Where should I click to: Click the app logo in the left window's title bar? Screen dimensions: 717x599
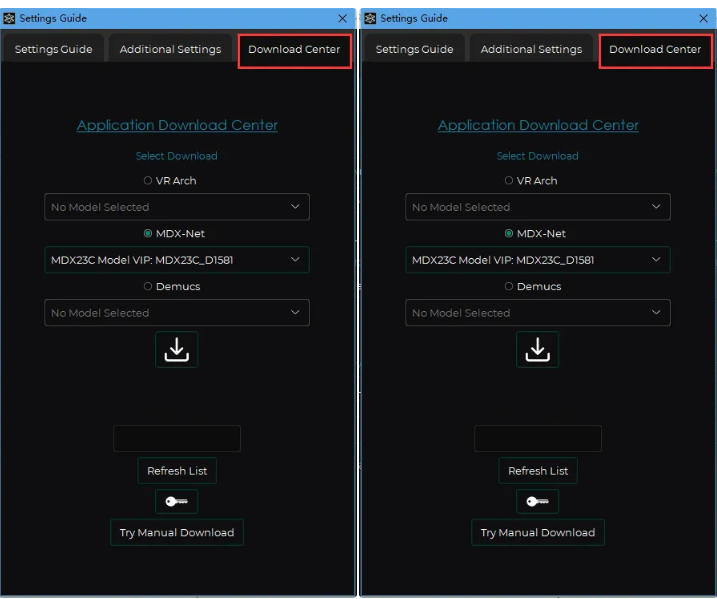(x=10, y=18)
